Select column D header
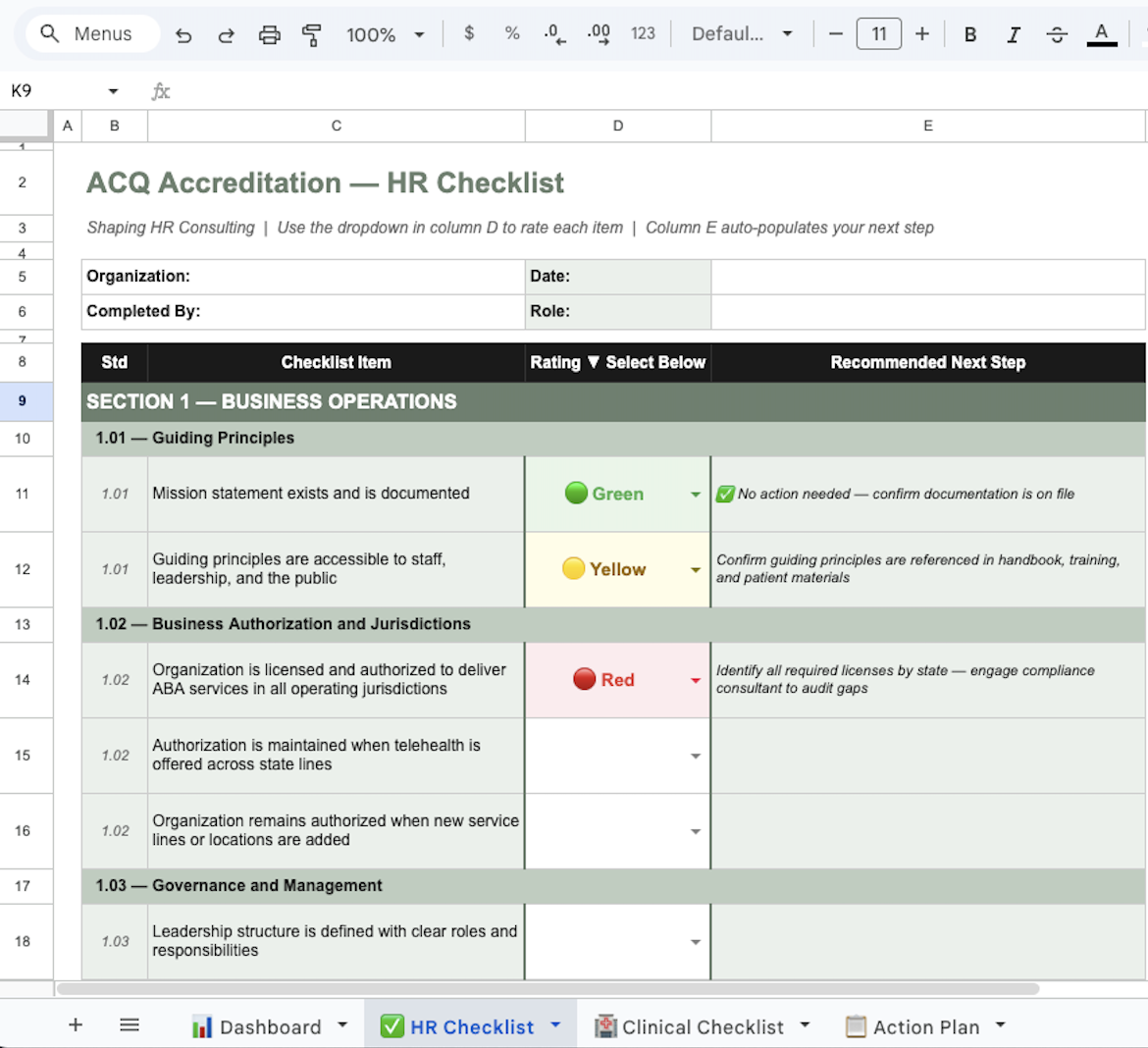This screenshot has width=1148, height=1048. click(x=618, y=126)
